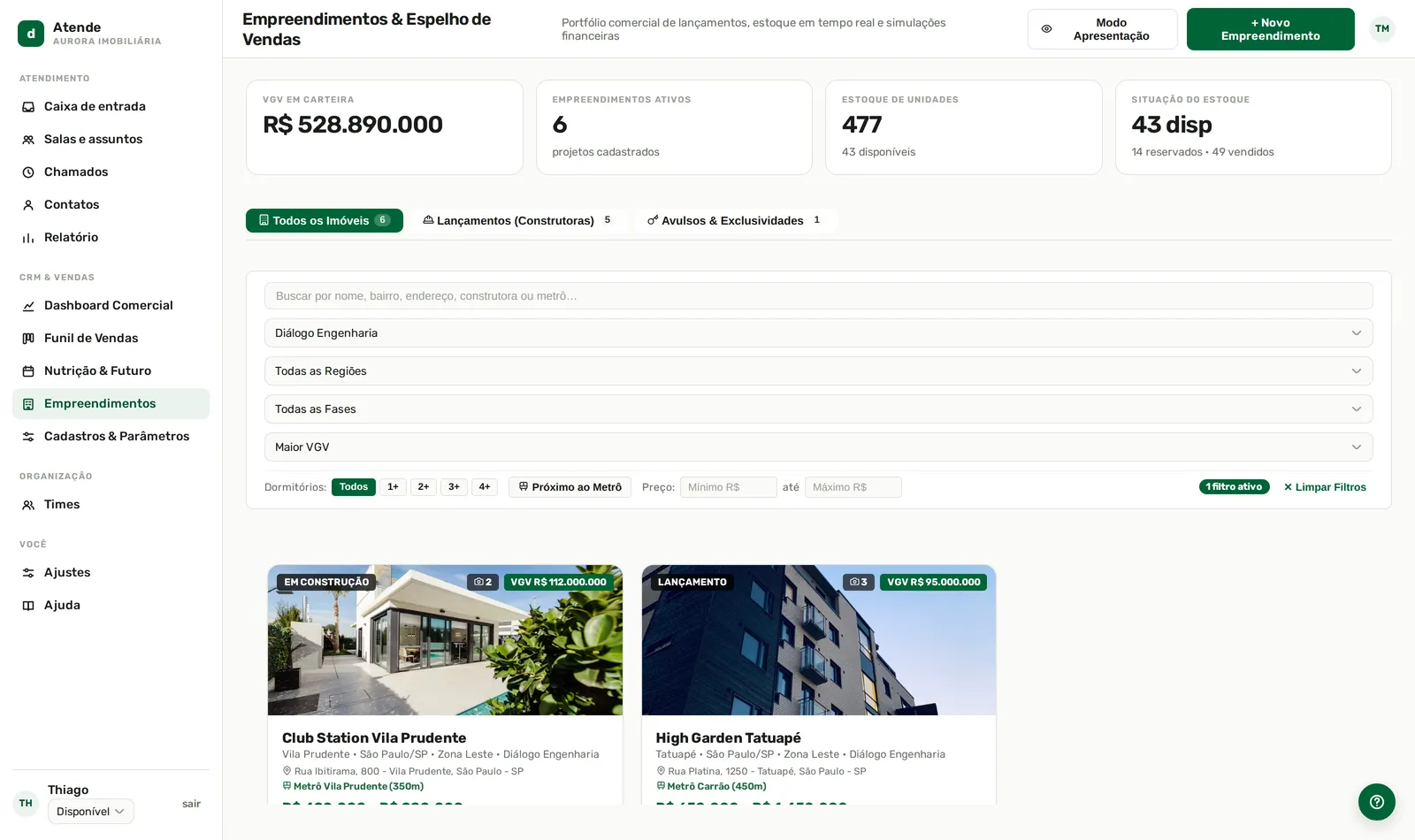The width and height of the screenshot is (1415, 840).
Task: Click the Times group icon
Action: coord(28,505)
